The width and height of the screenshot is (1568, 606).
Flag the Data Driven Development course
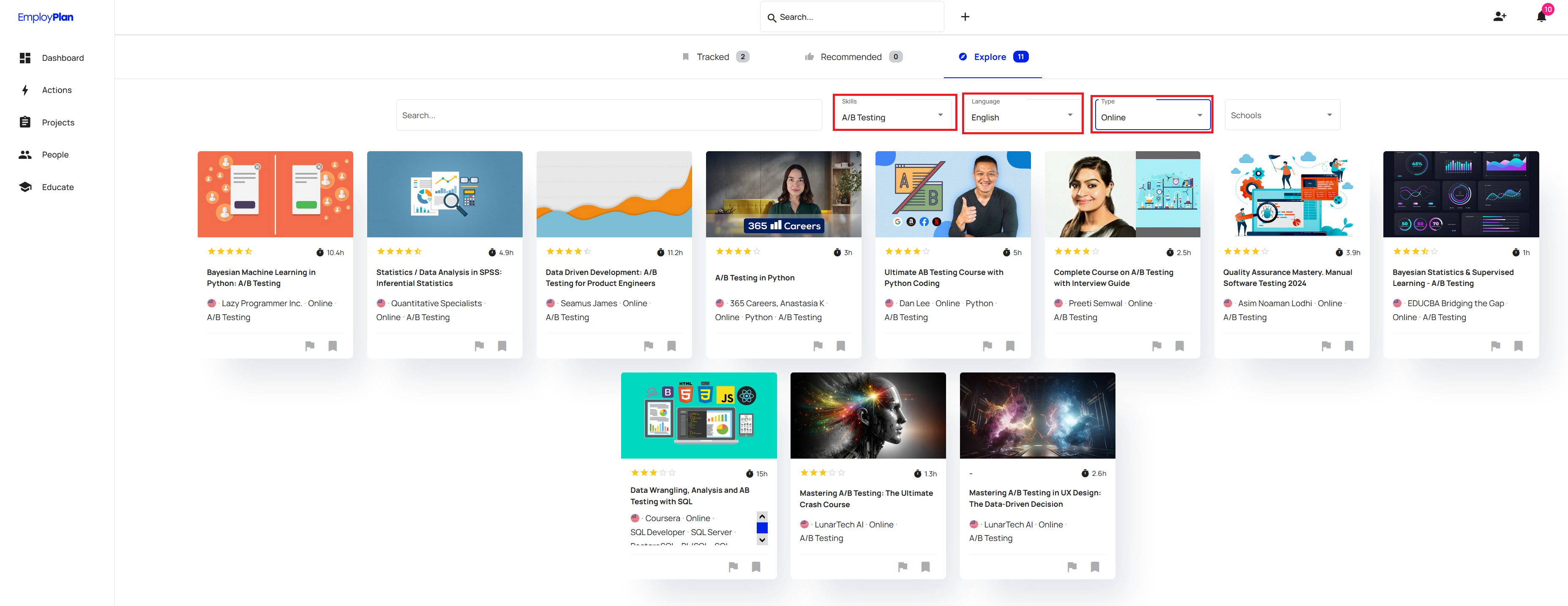click(x=648, y=346)
